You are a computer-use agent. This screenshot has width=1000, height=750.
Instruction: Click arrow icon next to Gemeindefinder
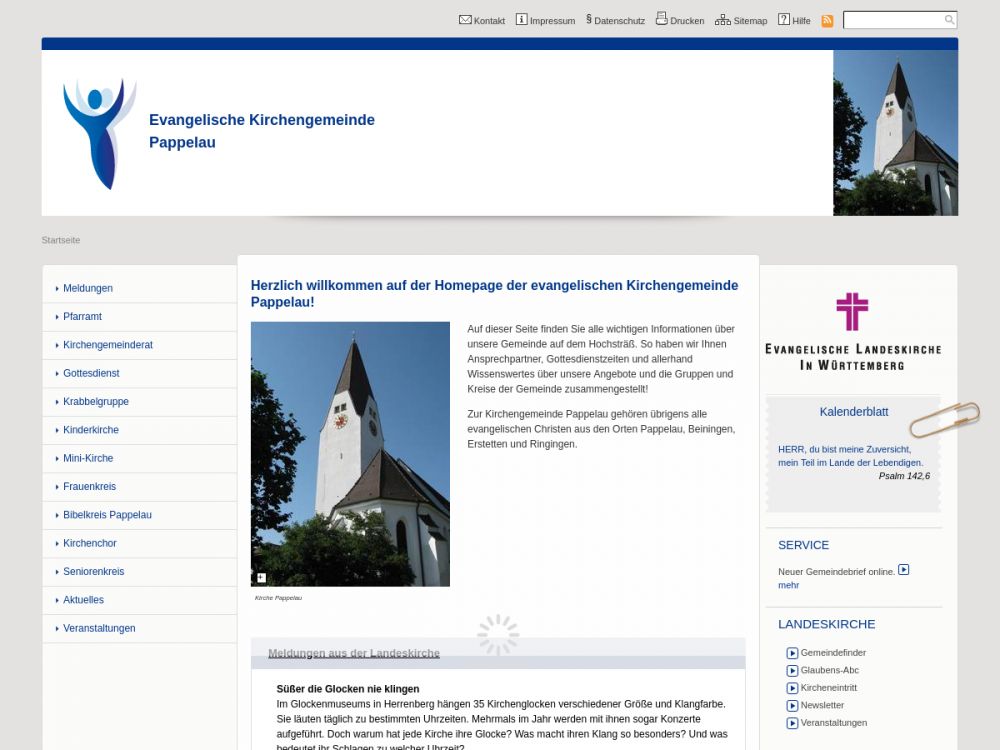pos(792,653)
